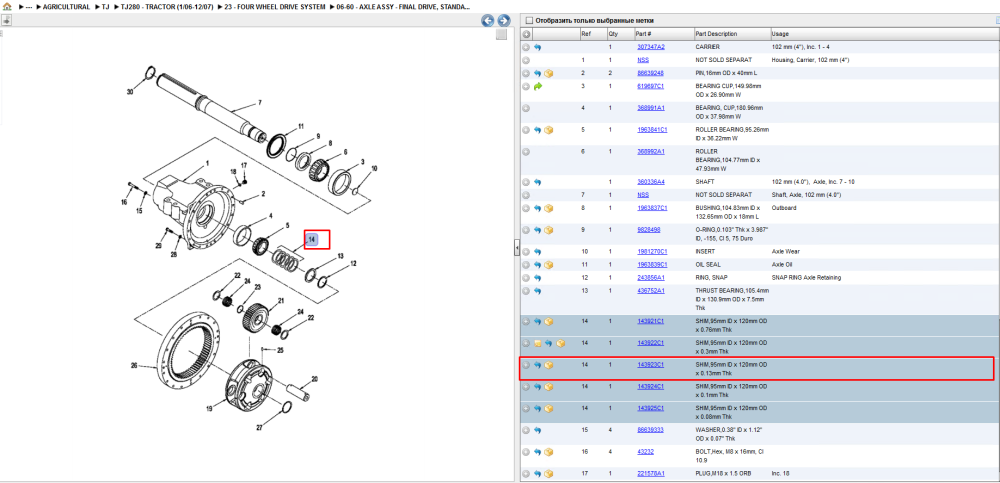Image resolution: width=1000 pixels, height=483 pixels.
Task: Click the add circle icon in THRUST BEARING row
Action: (x=526, y=291)
